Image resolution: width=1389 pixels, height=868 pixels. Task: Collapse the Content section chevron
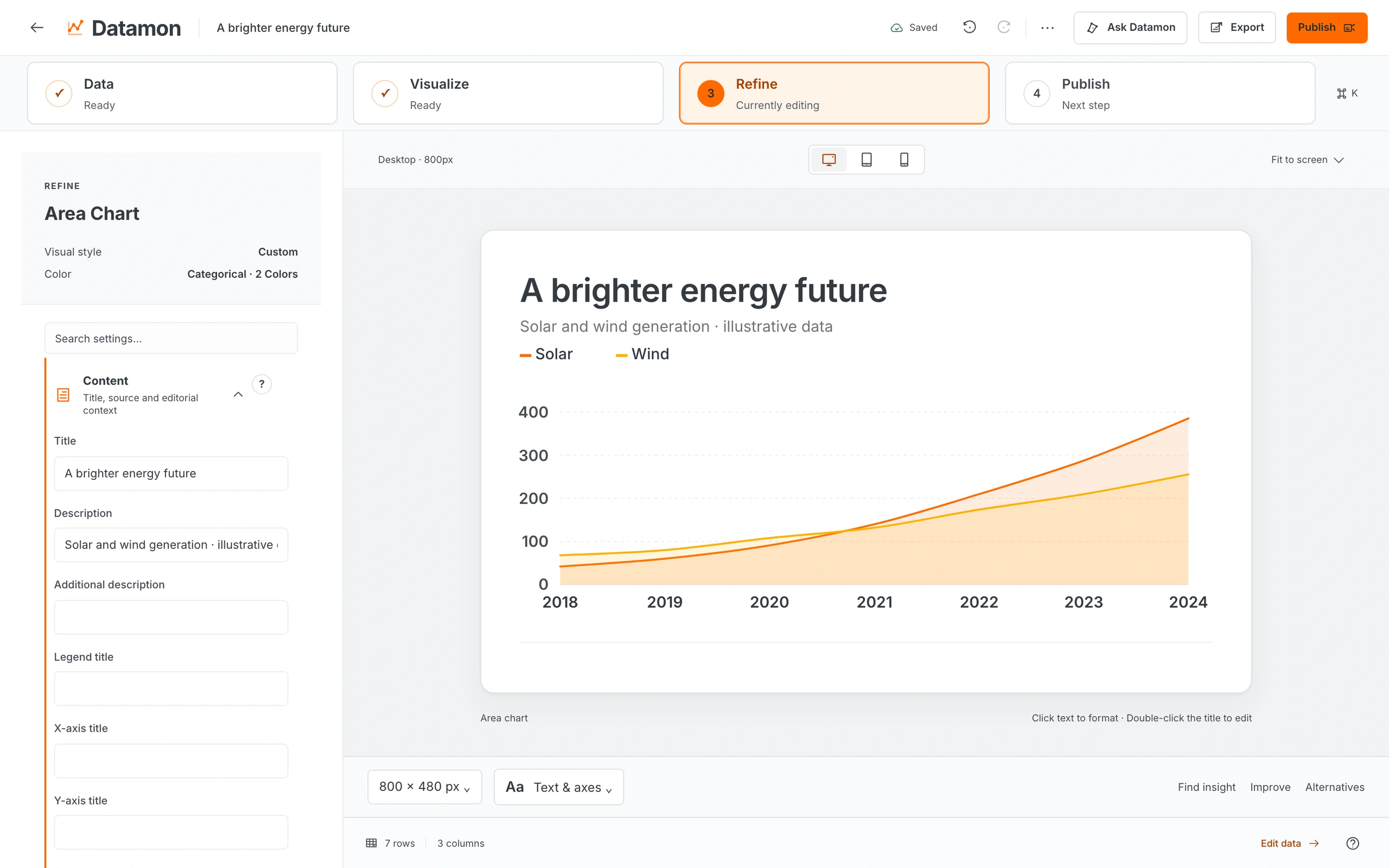coord(238,394)
